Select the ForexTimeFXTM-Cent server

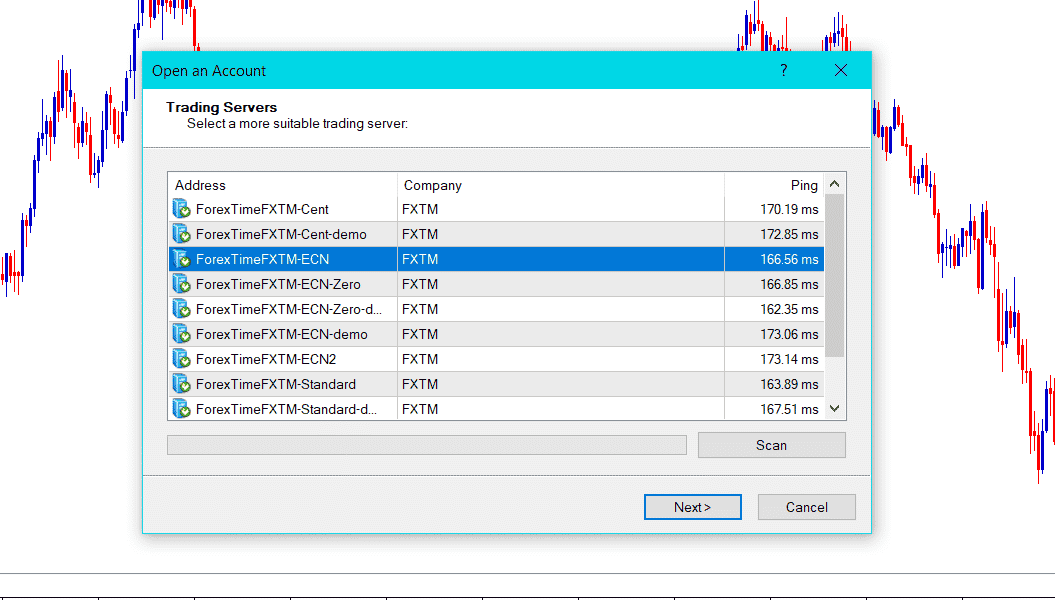pyautogui.click(x=496, y=209)
